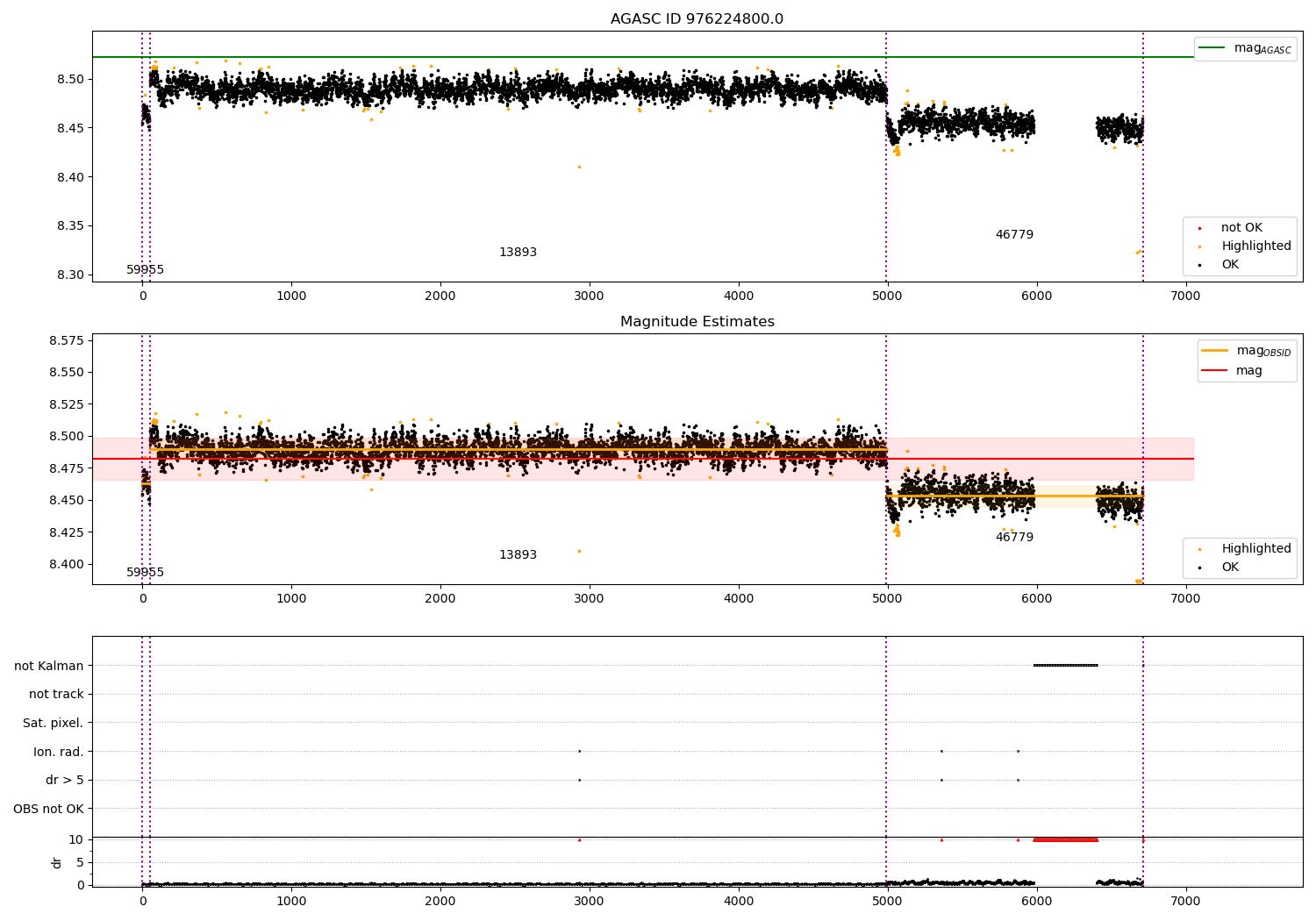The image size is (1316, 921).
Task: Click the '8.50' tick on the top plot y-axis
Action: pyautogui.click(x=71, y=79)
